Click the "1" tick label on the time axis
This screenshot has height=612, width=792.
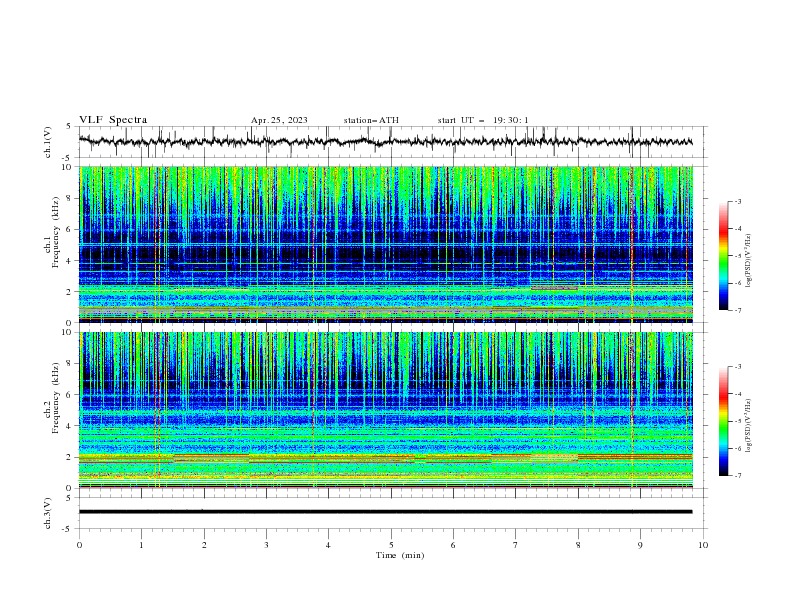coord(141,545)
